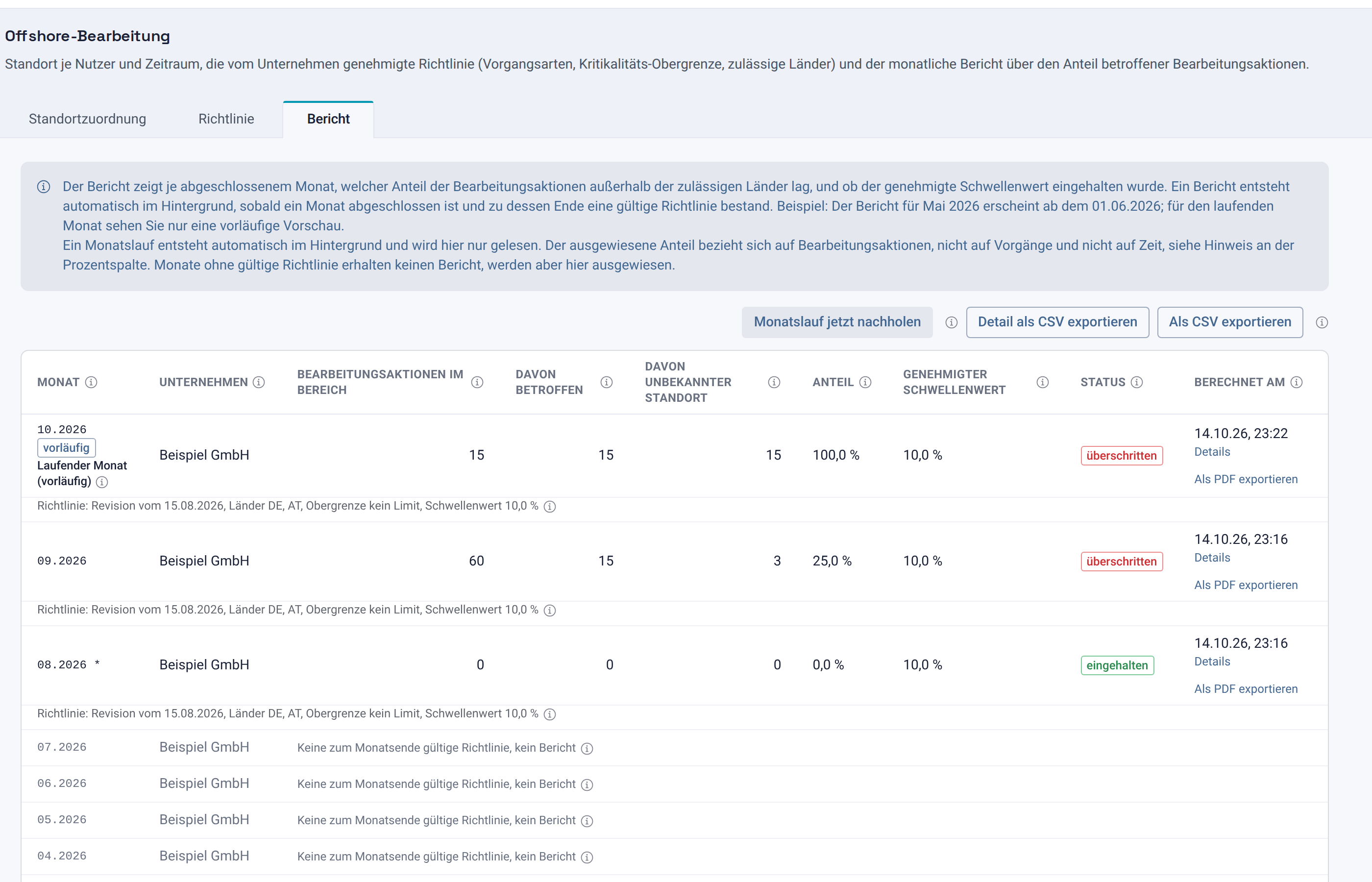Click the 100,0 % Anteil value
Screen dimensions: 1372x882
pos(835,455)
